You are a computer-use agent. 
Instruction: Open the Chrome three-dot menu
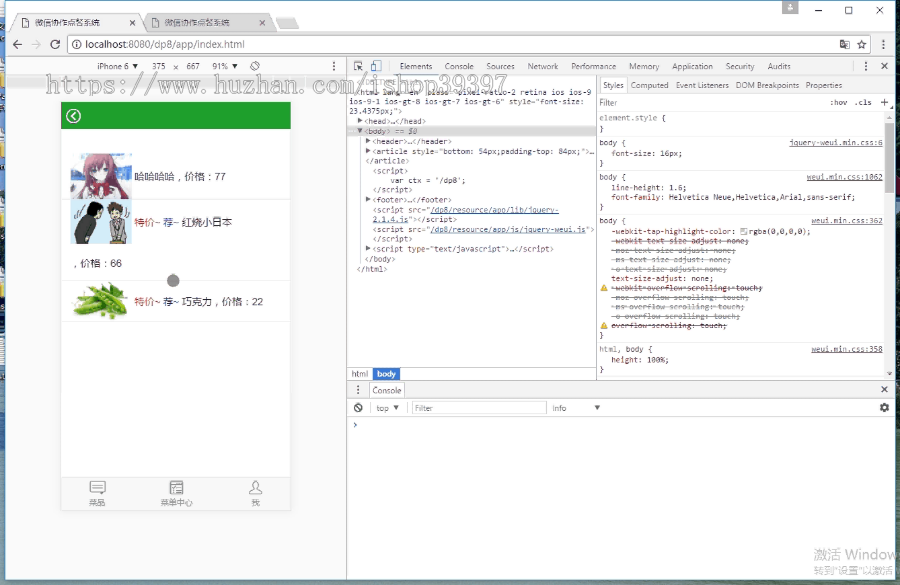[x=883, y=44]
